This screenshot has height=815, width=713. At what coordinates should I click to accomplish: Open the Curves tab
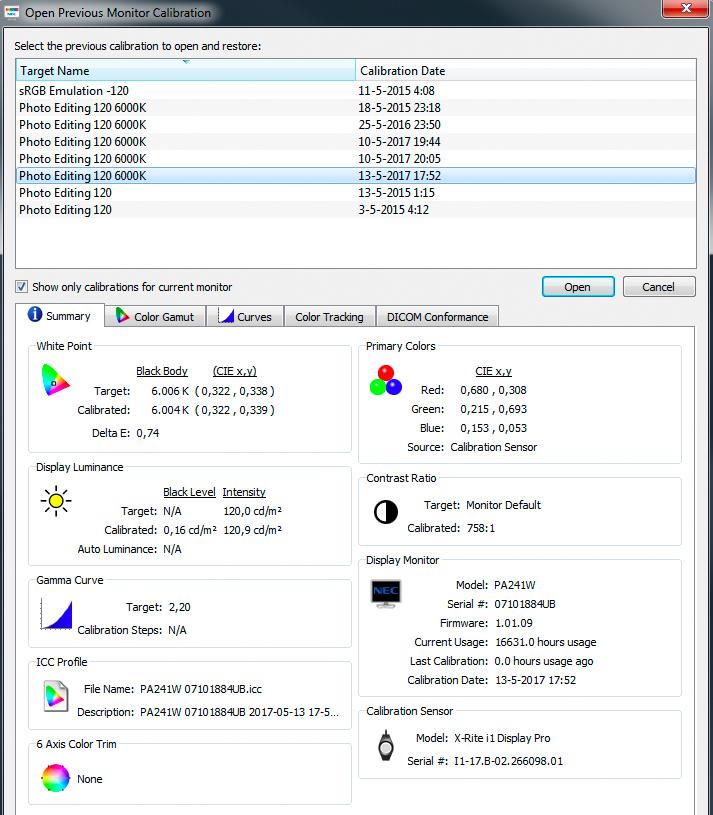(245, 317)
